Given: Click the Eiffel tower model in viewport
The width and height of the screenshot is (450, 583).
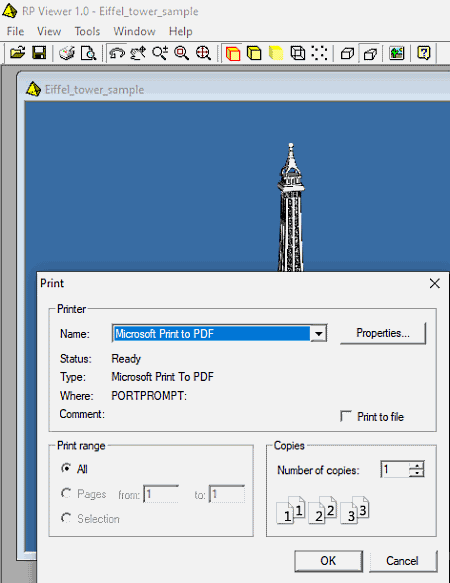Looking at the screenshot, I should (x=291, y=207).
